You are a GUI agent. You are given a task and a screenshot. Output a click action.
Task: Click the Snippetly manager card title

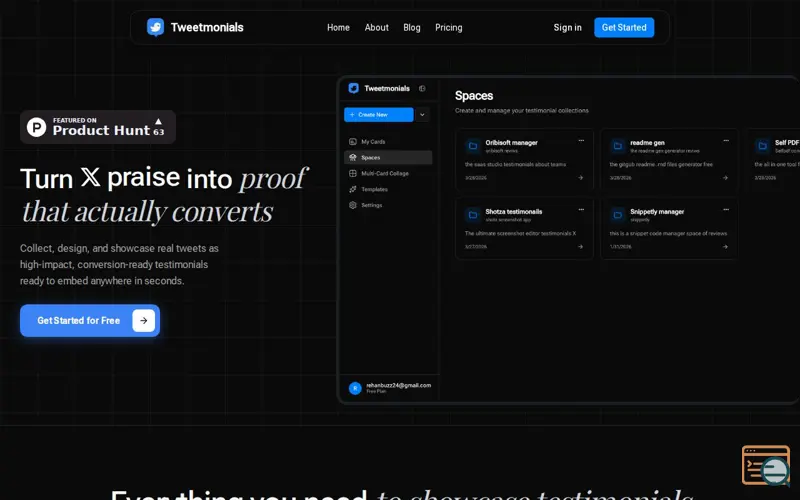657,212
